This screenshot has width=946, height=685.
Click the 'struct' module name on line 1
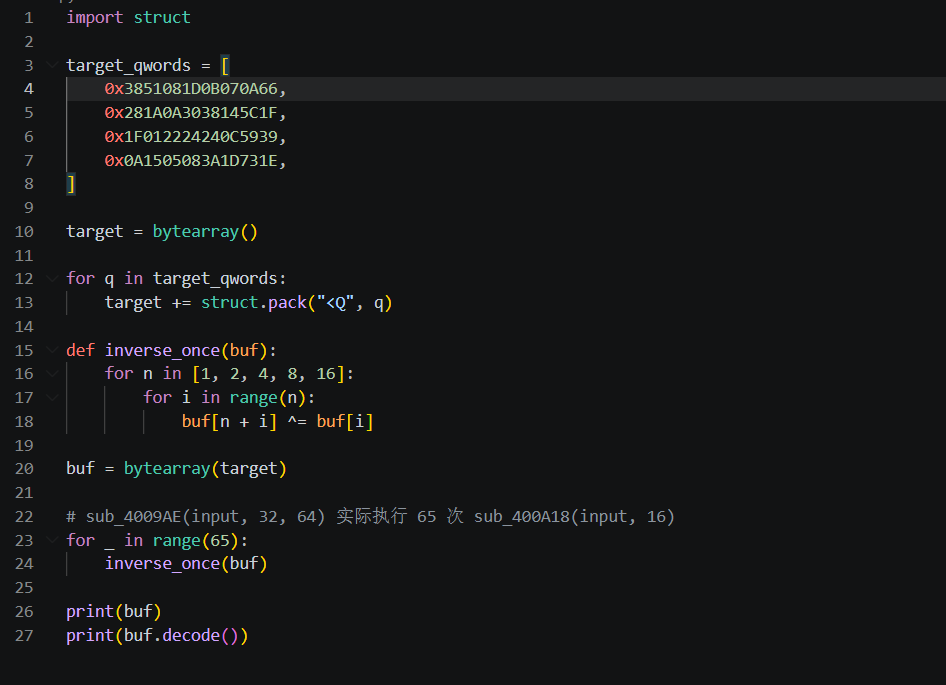pos(162,18)
